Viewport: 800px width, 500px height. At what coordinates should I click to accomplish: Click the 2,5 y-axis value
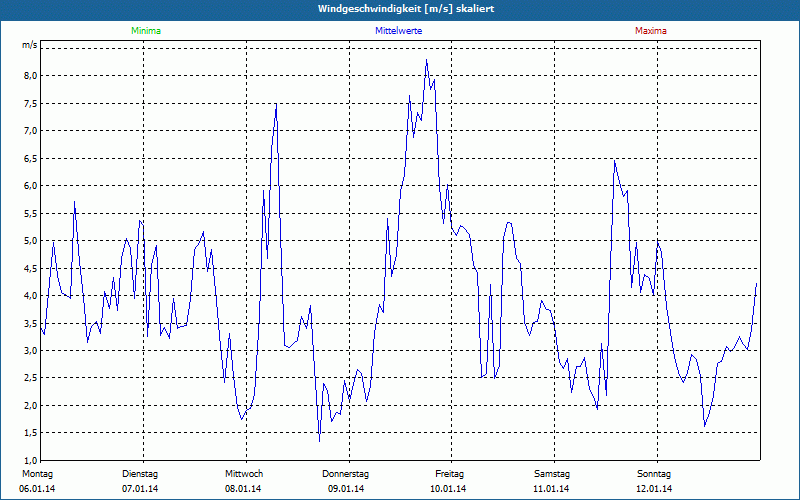[x=31, y=378]
